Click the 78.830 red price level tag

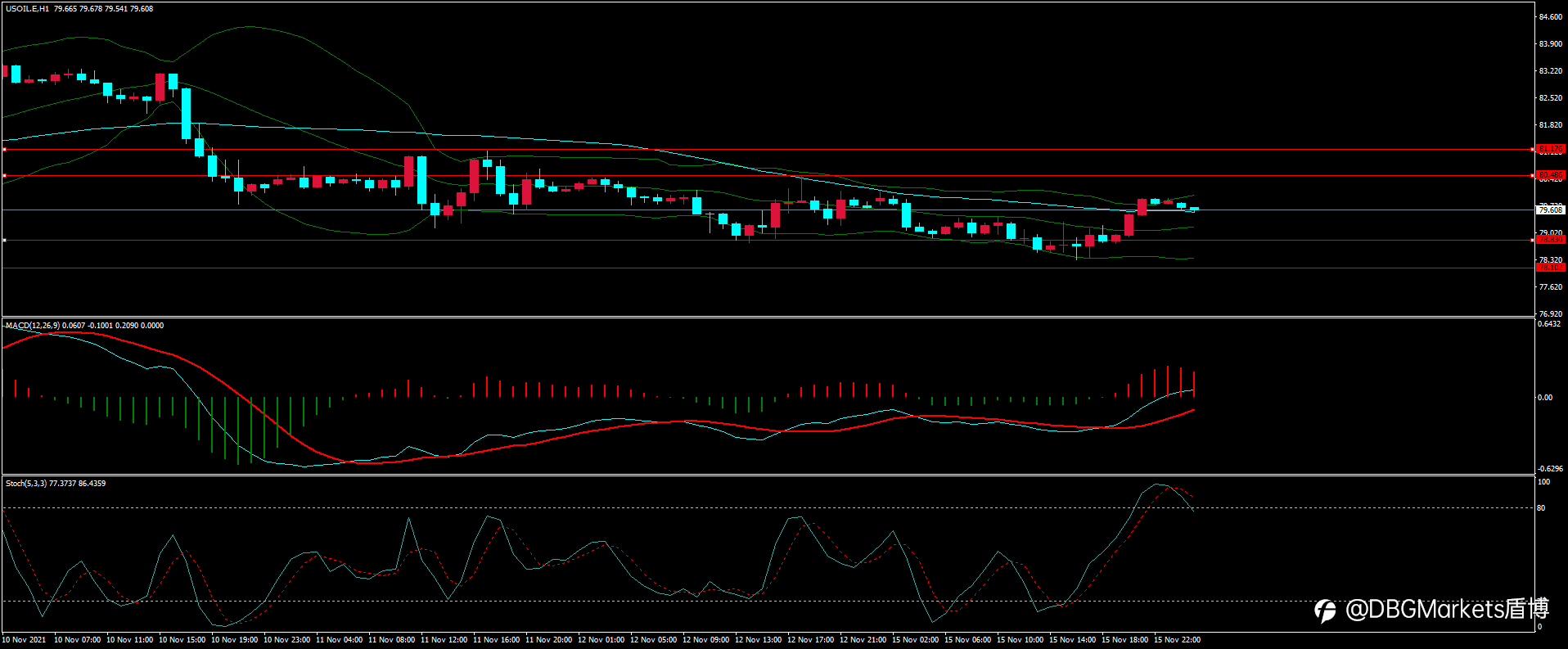[x=1551, y=240]
